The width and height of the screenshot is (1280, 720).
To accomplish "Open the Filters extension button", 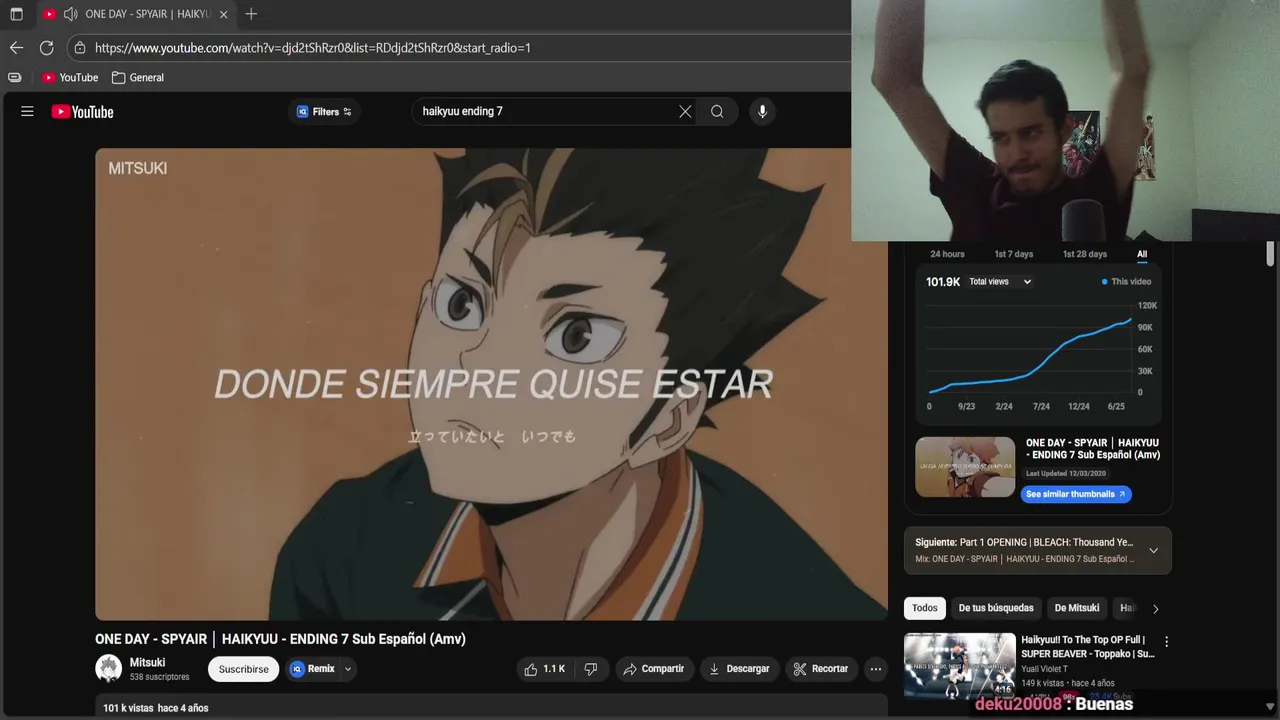I will tap(324, 112).
